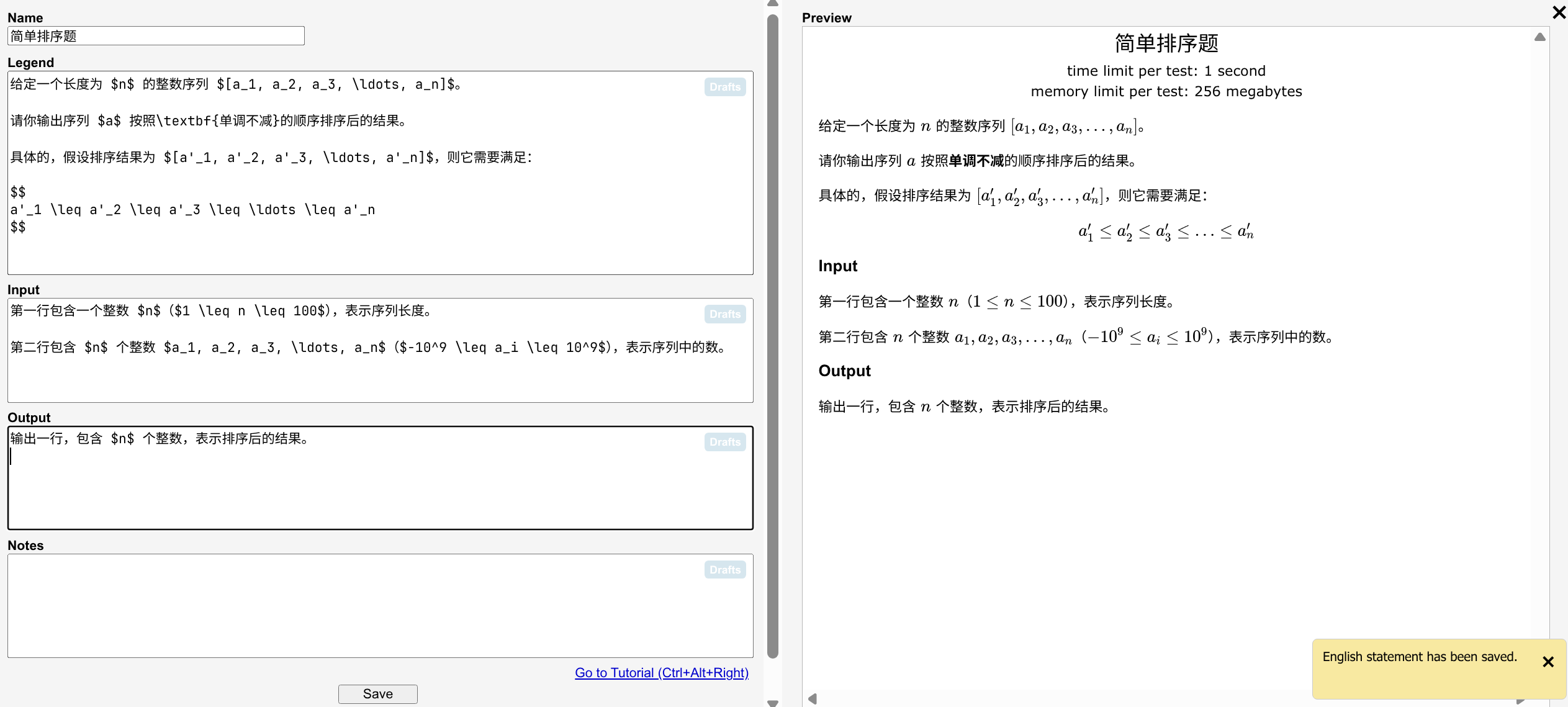Open Drafts for the Input field
This screenshot has height=707, width=1568.
[x=724, y=314]
